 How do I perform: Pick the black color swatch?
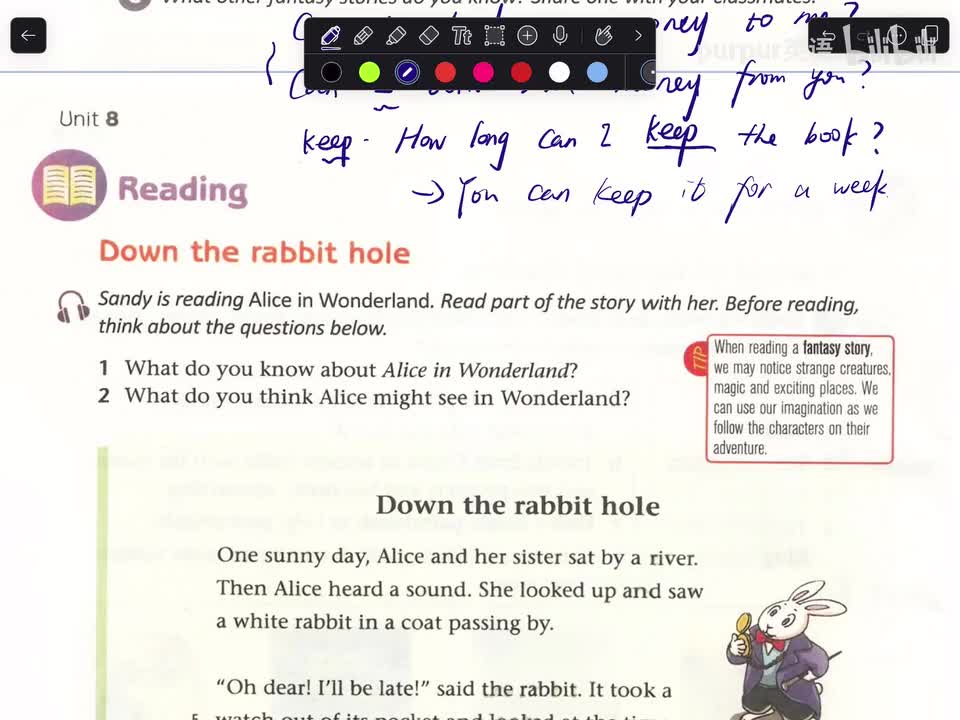(331, 72)
